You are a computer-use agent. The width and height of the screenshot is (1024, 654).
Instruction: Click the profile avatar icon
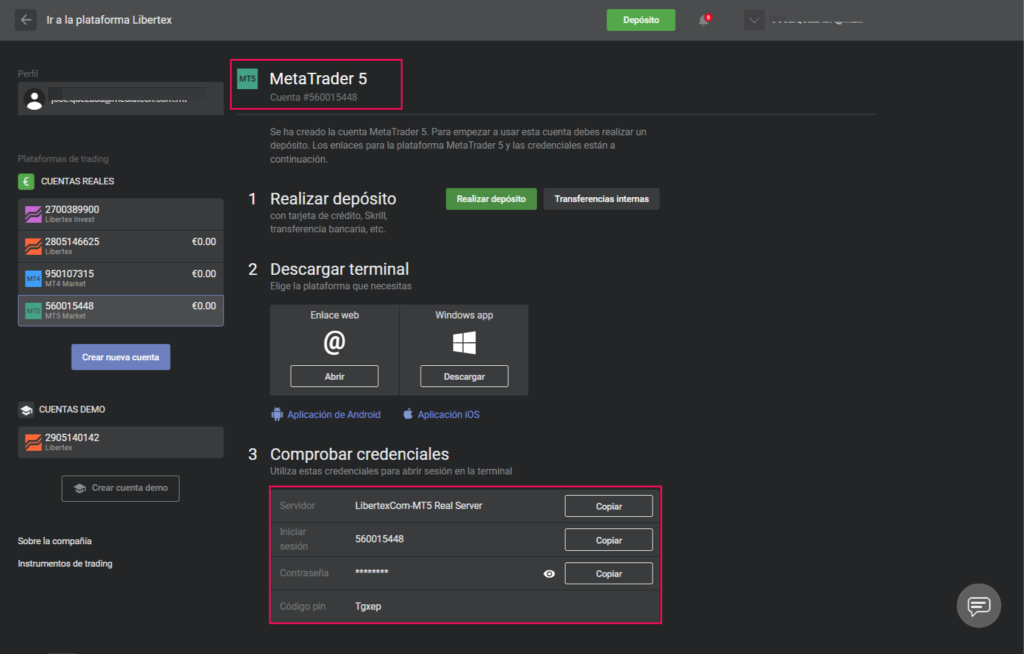[x=34, y=100]
